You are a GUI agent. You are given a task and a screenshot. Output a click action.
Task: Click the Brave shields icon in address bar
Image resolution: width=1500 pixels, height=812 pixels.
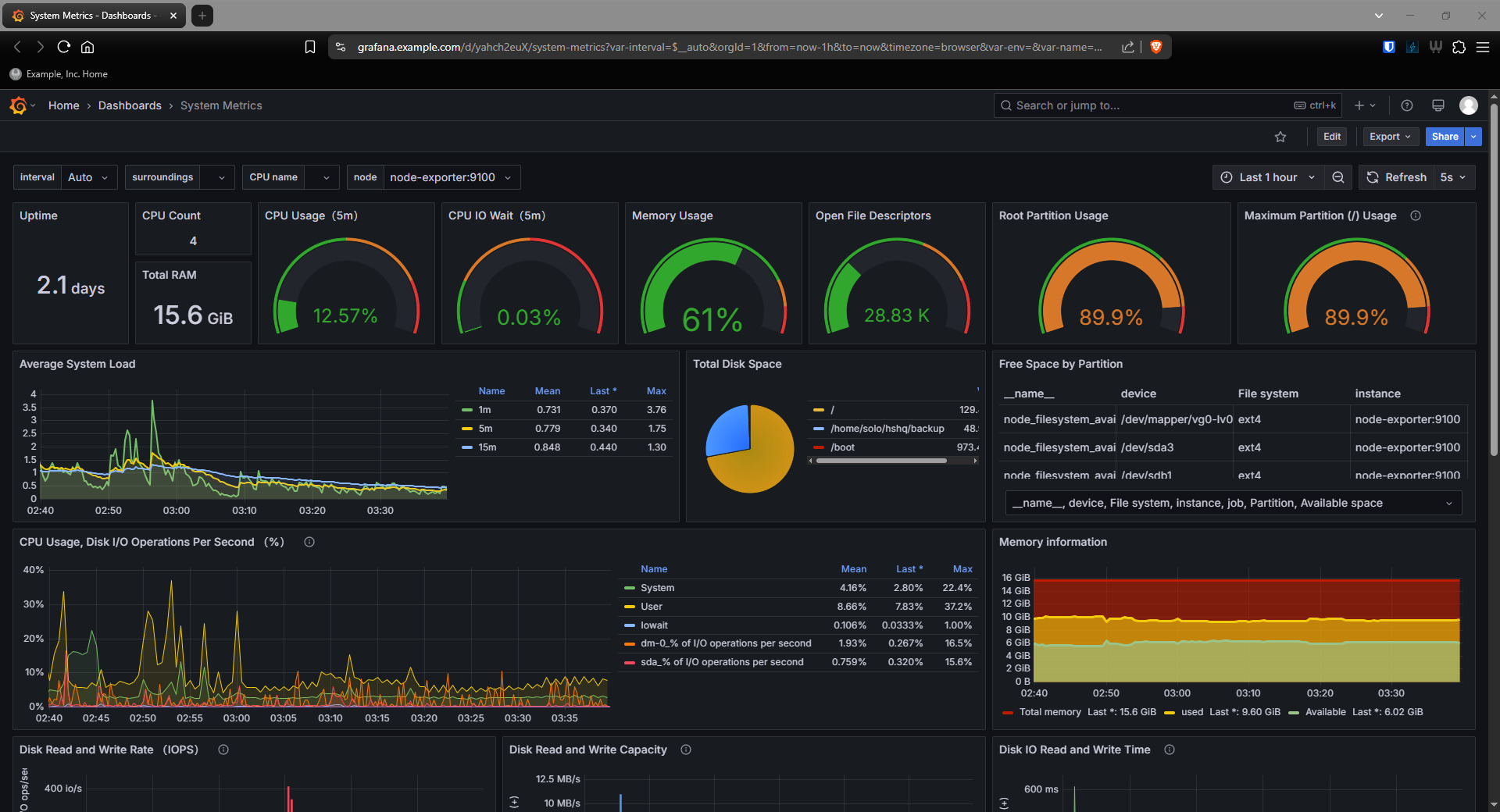[1156, 47]
